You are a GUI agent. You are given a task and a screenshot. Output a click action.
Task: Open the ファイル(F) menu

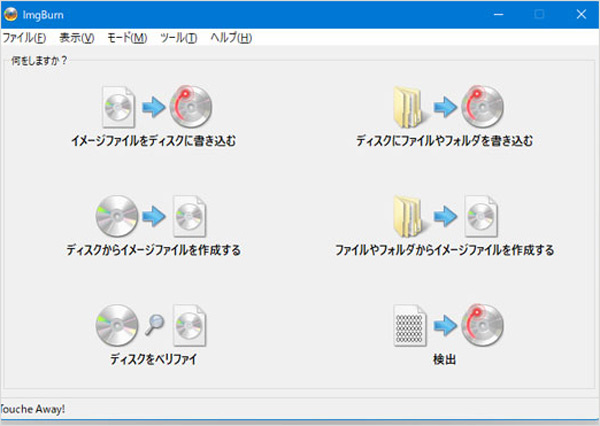(x=24, y=38)
